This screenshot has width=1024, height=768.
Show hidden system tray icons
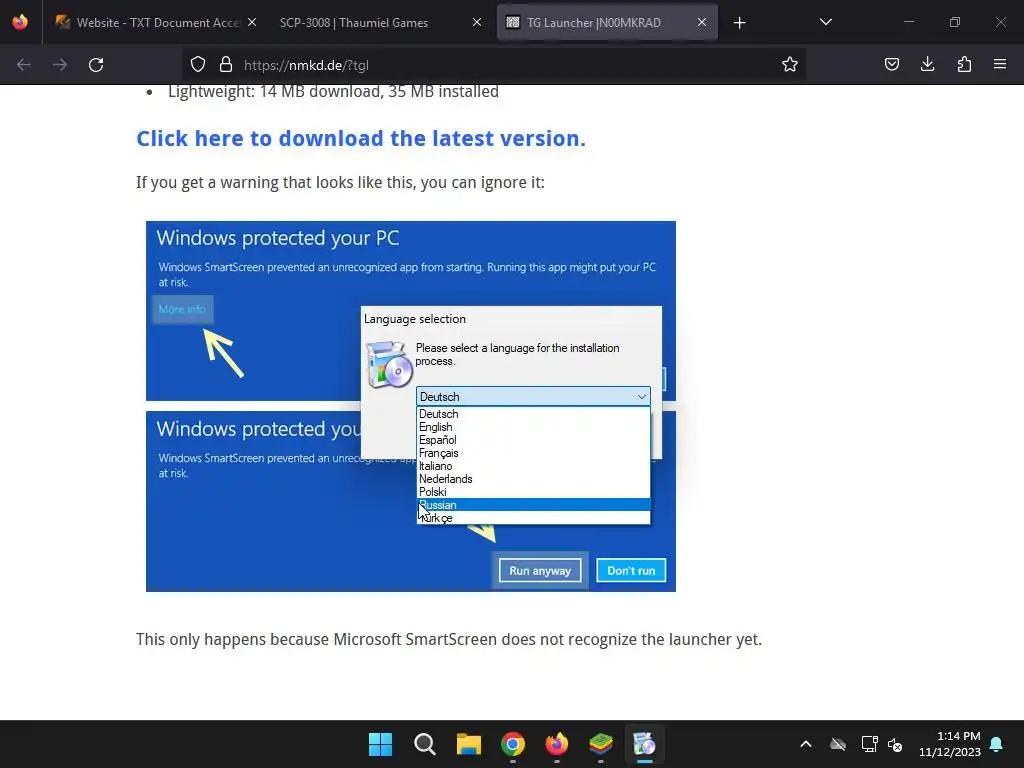806,744
